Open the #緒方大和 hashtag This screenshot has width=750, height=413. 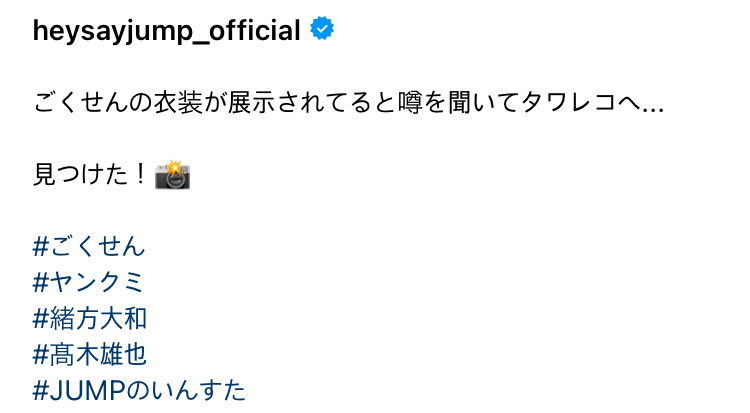89,318
